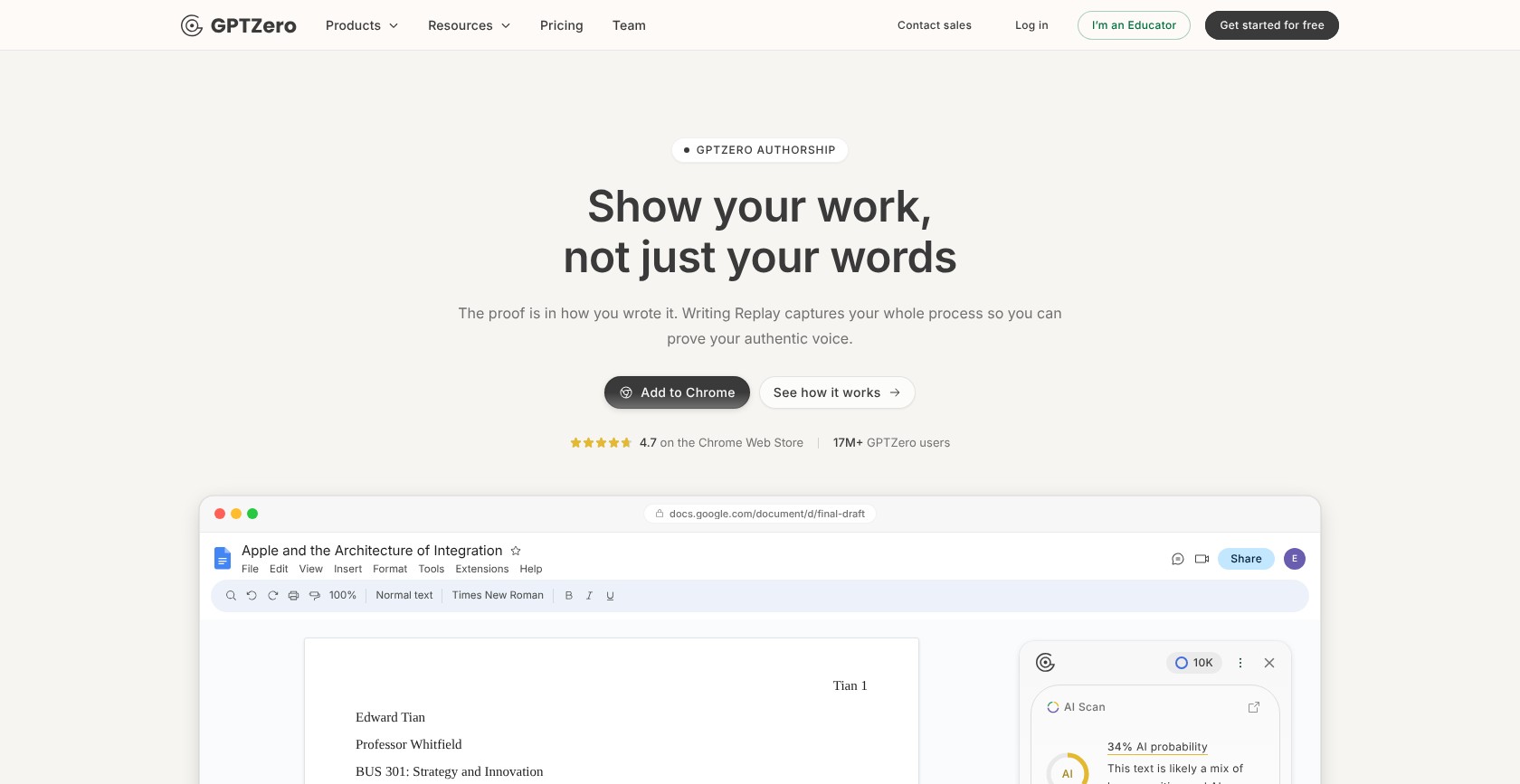Screen dimensions: 1520x784
Task: Open the Tools menu in Docs
Action: (x=432, y=569)
